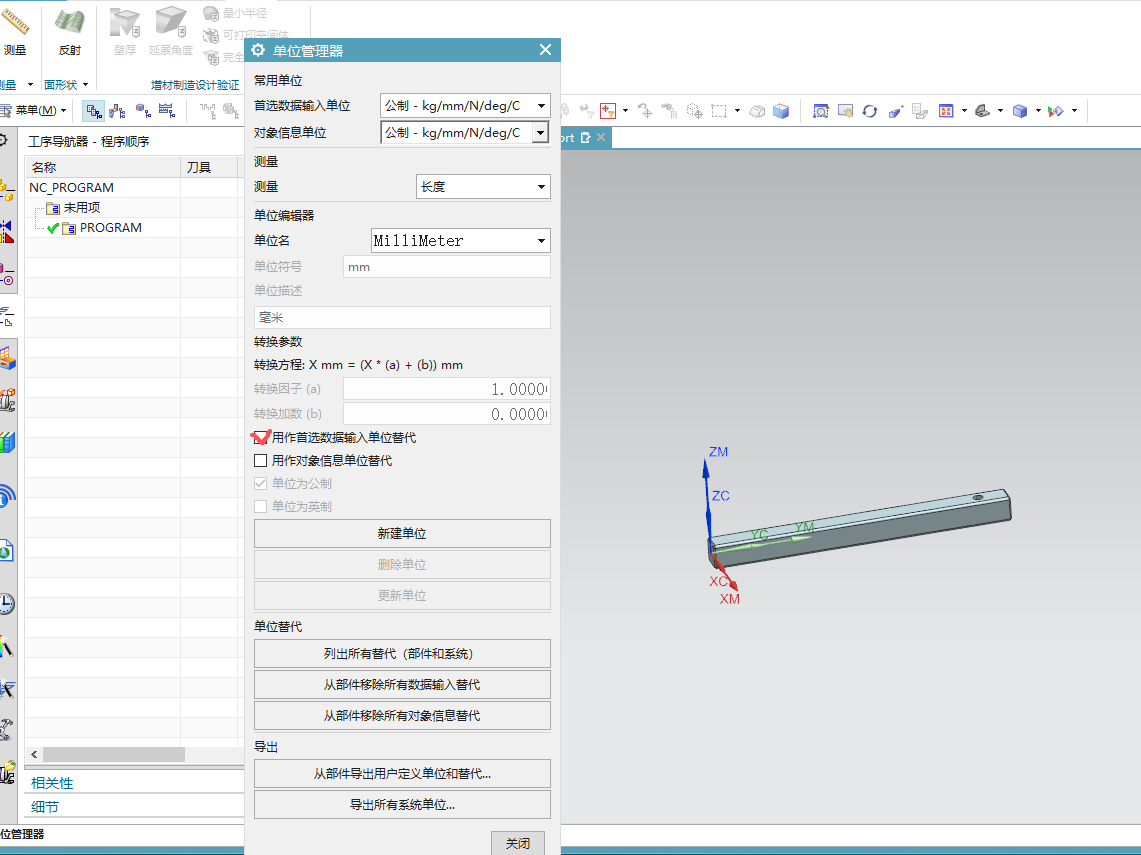Viewport: 1141px width, 855px height.
Task: Click the 单位为公制 checkbox
Action: tap(261, 483)
